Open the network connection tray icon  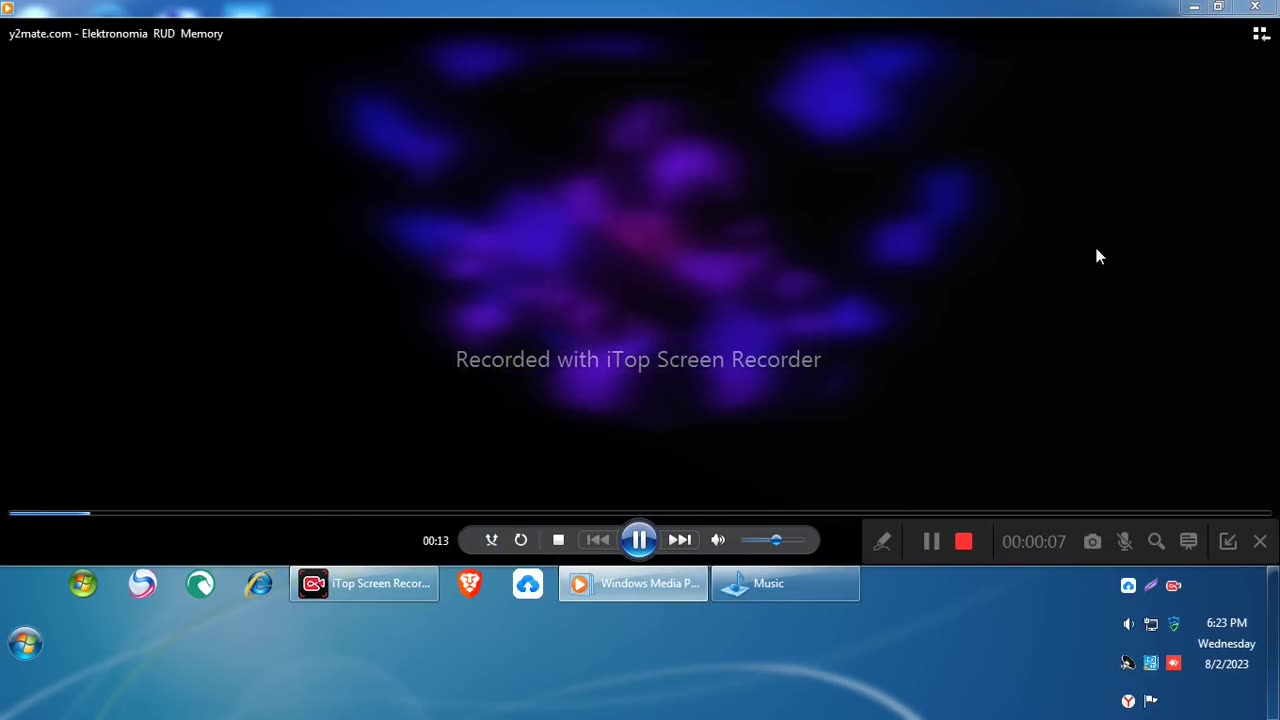pyautogui.click(x=1151, y=624)
